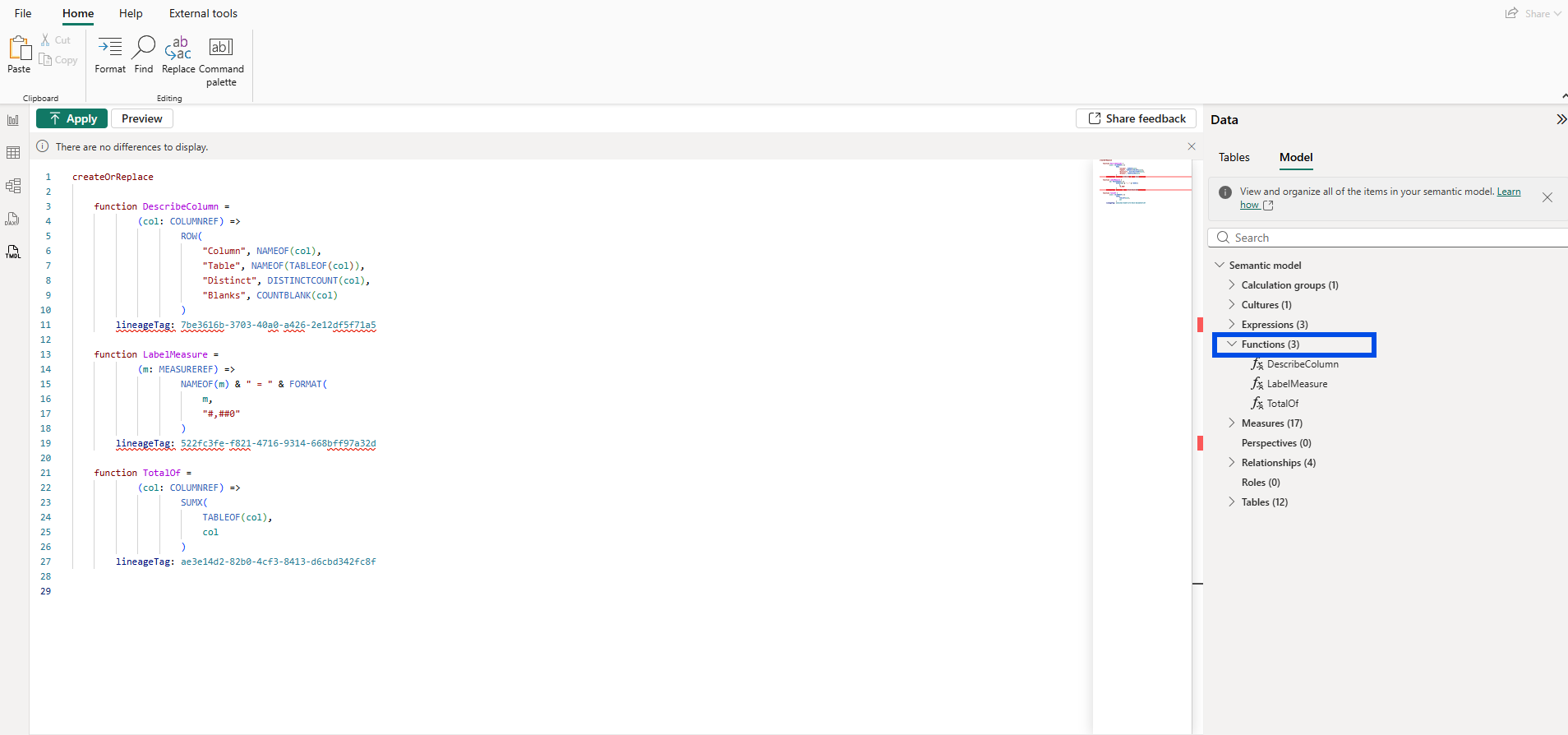1568x735 pixels.
Task: Open the Share dropdown arrow
Action: [x=1557, y=14]
